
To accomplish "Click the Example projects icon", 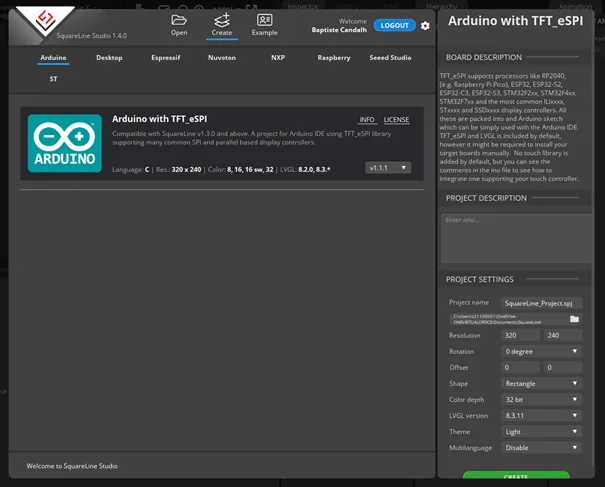I will click(265, 20).
